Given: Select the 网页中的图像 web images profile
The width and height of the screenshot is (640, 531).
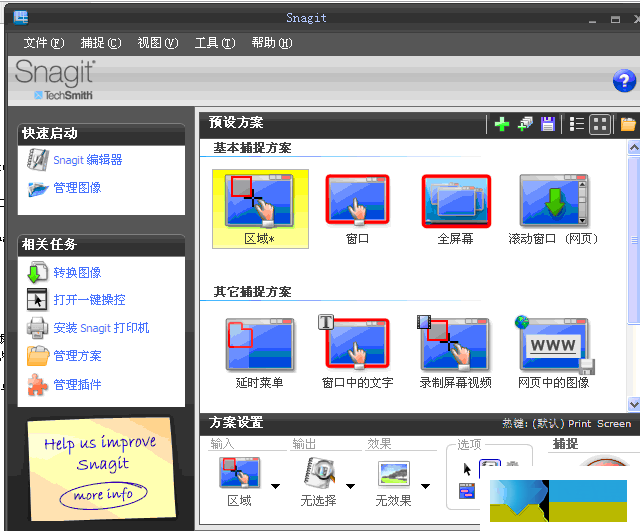Looking at the screenshot, I should (553, 353).
